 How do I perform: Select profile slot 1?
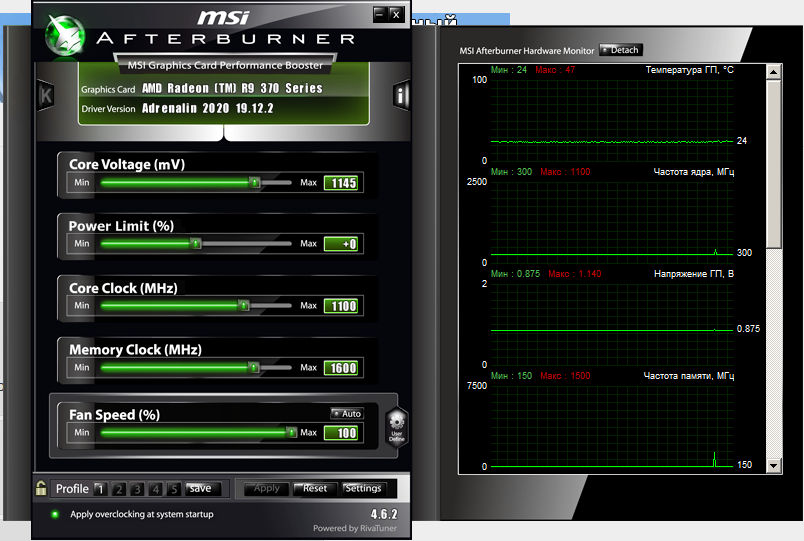click(100, 489)
